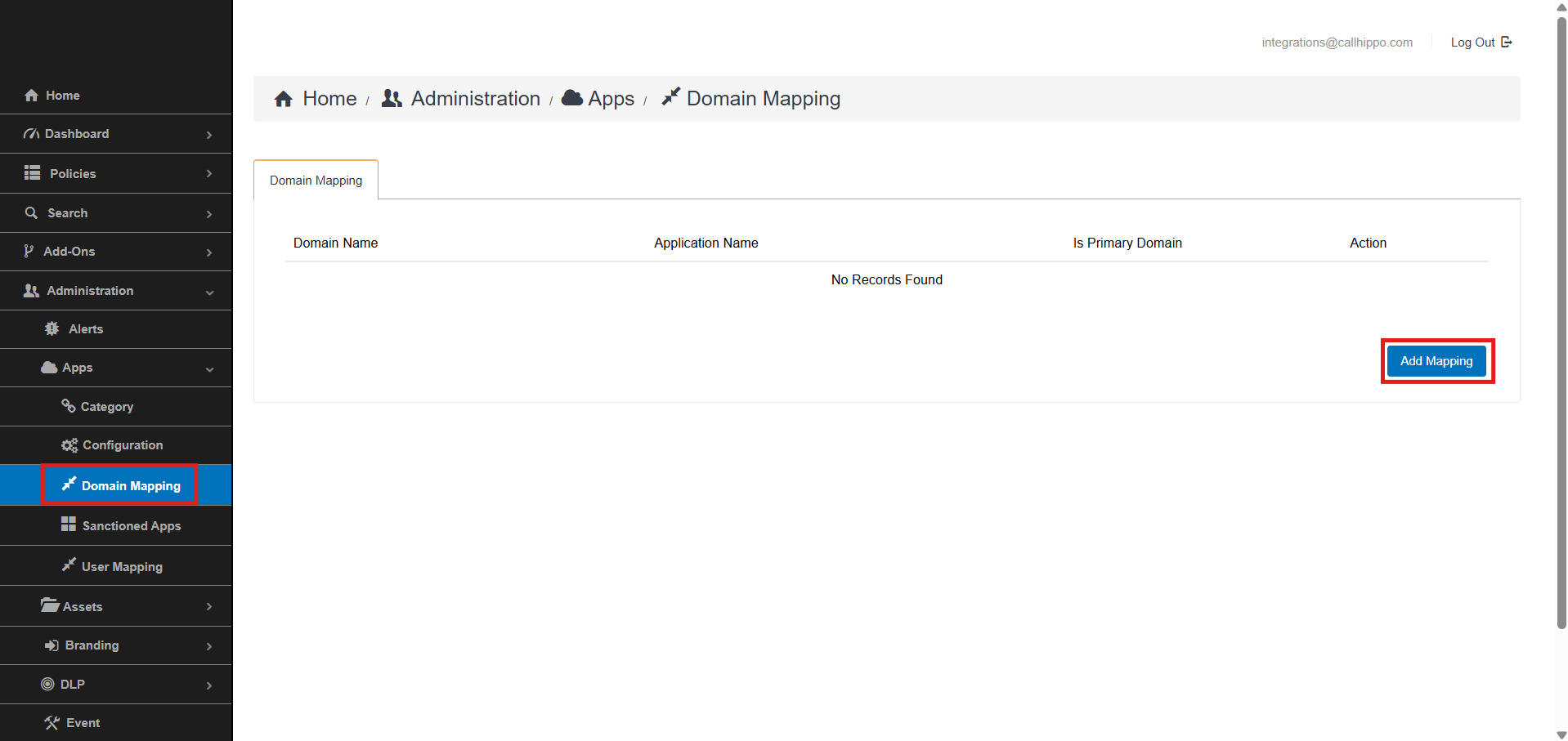Click the Dashboard gauge icon
The image size is (1568, 741).
pos(31,134)
